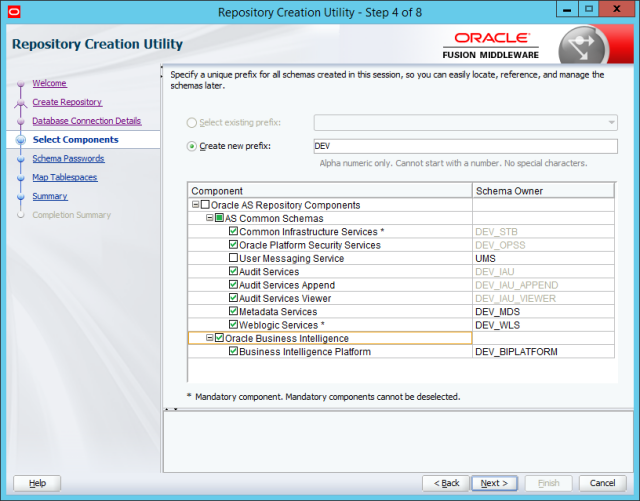Uncheck Common Infrastructure Services checkbox

tap(233, 231)
